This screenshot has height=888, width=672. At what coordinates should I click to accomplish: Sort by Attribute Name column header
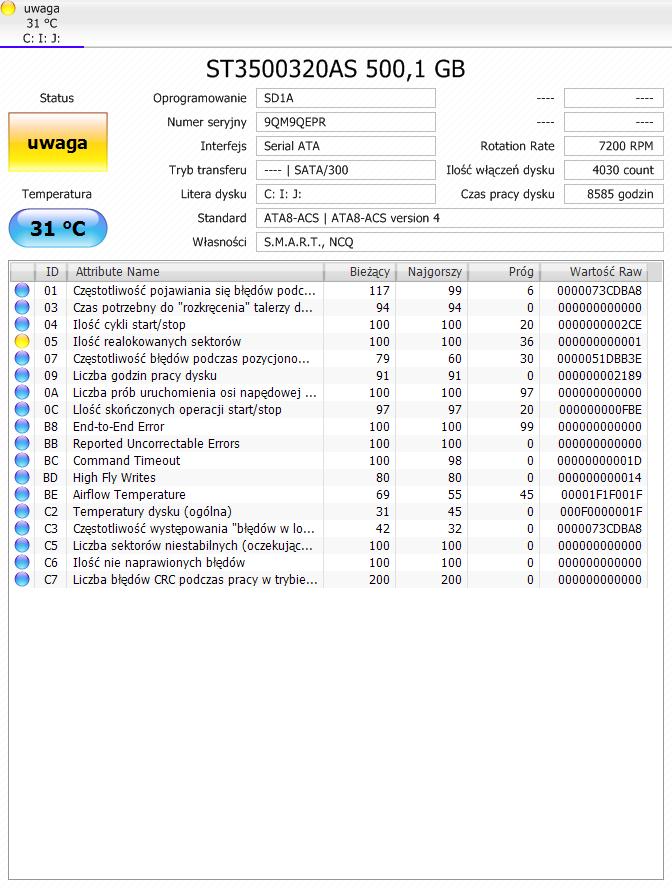[x=195, y=272]
